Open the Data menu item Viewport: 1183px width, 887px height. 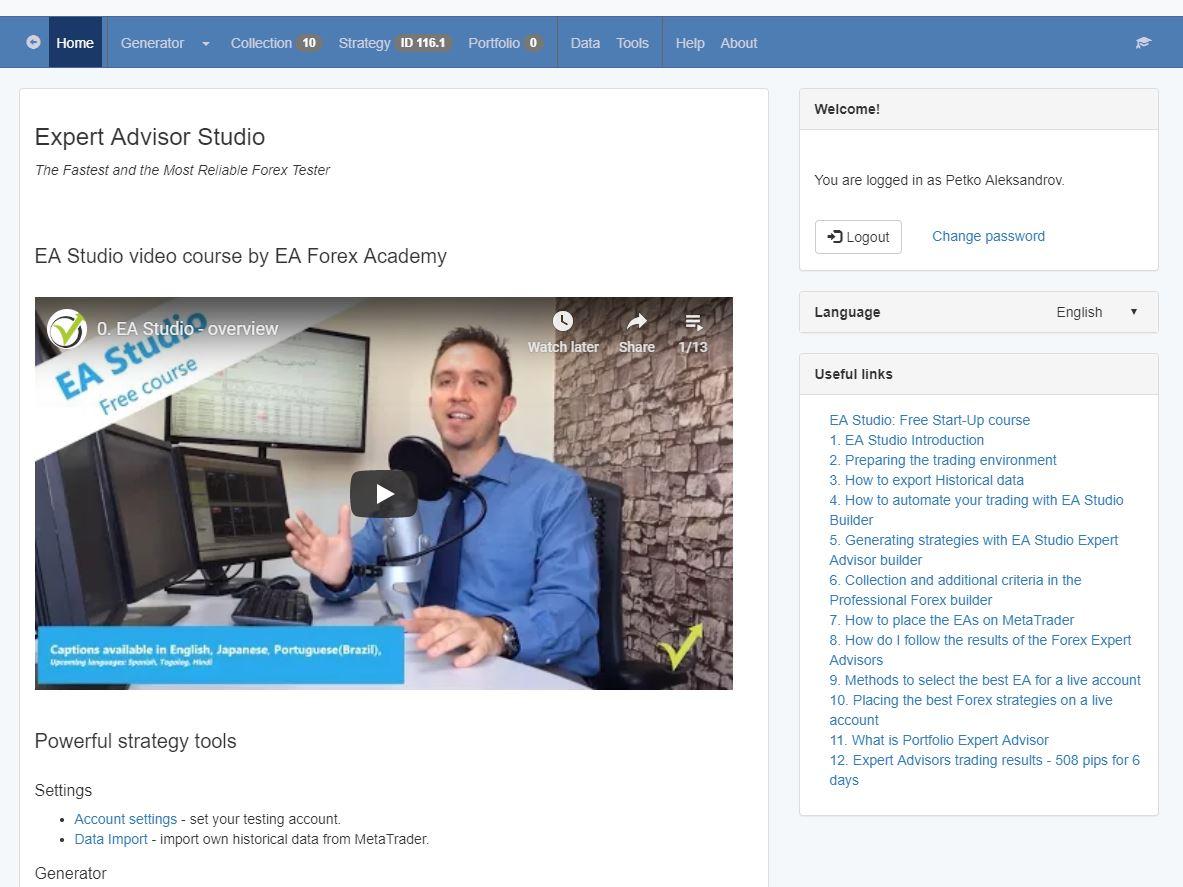585,43
